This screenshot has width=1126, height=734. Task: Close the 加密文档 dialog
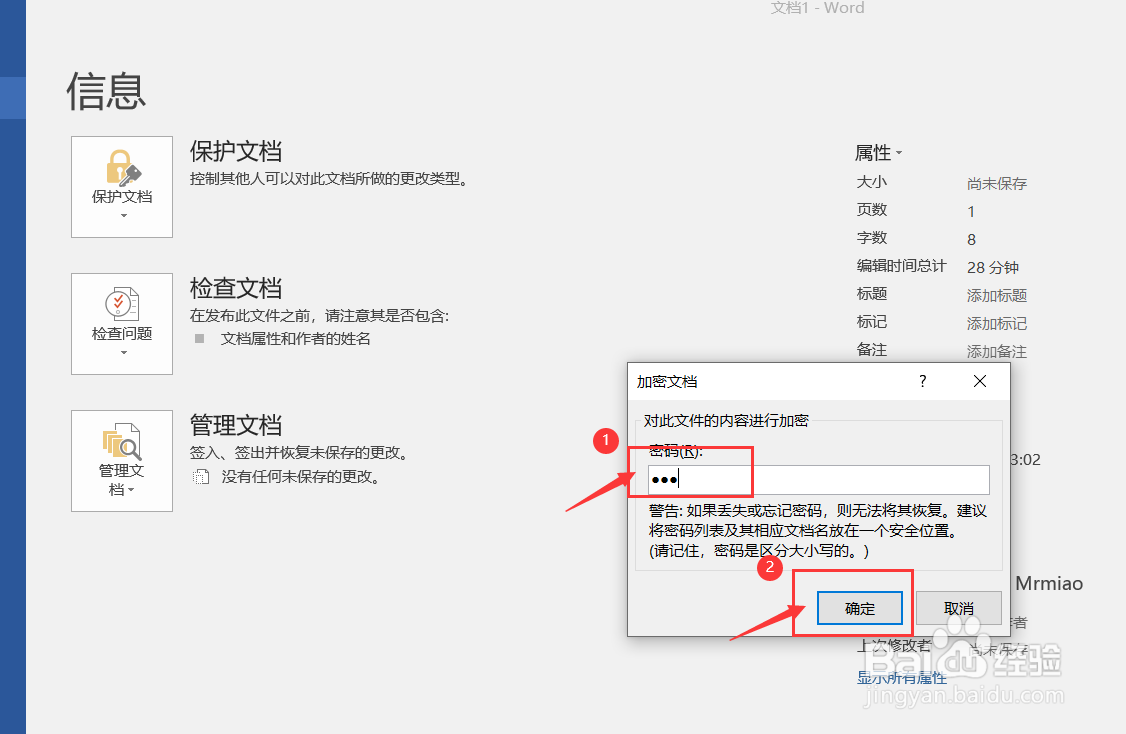pos(980,381)
